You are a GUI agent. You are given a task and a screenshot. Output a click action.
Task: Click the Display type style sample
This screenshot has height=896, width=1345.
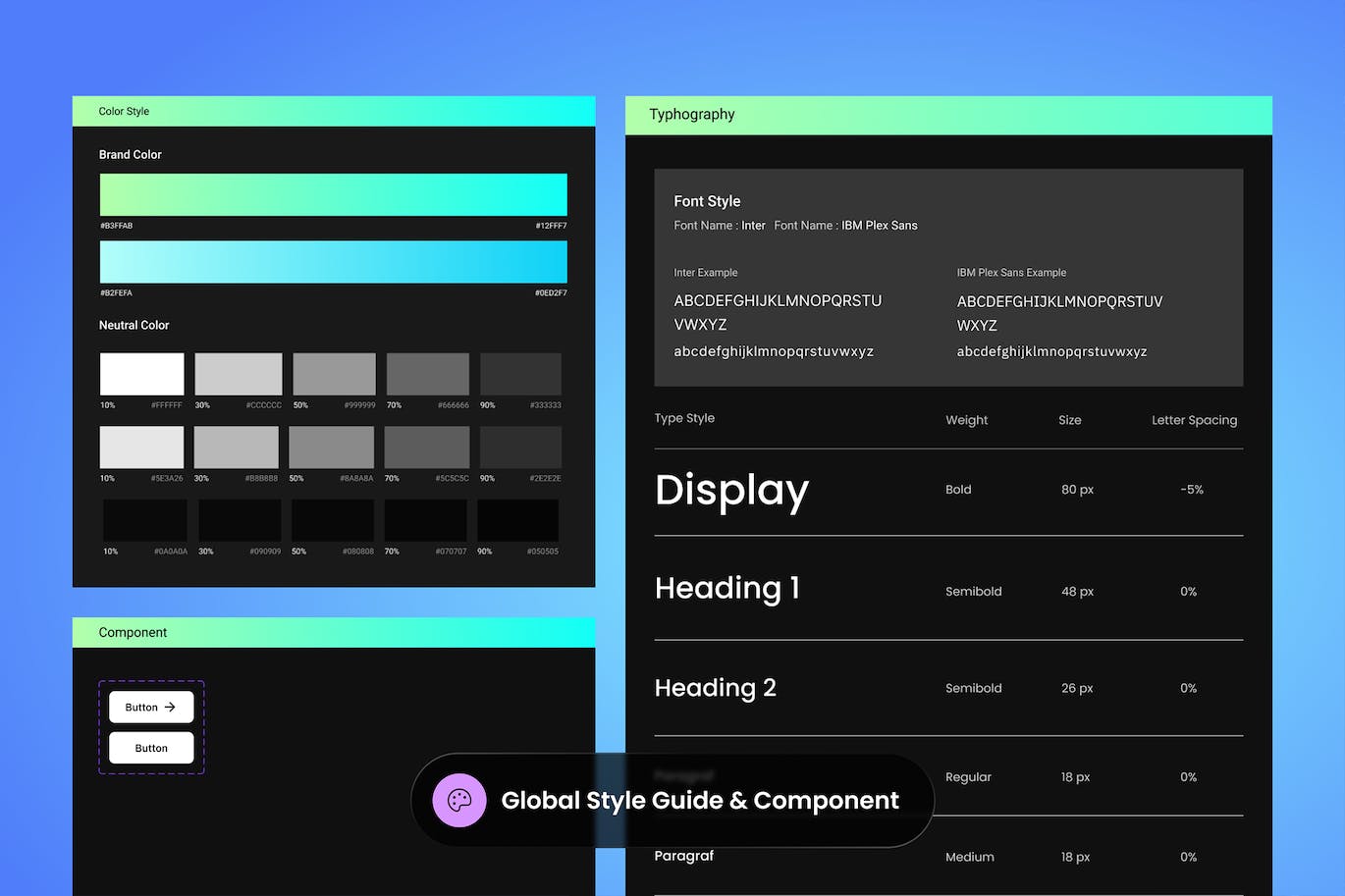[x=731, y=491]
